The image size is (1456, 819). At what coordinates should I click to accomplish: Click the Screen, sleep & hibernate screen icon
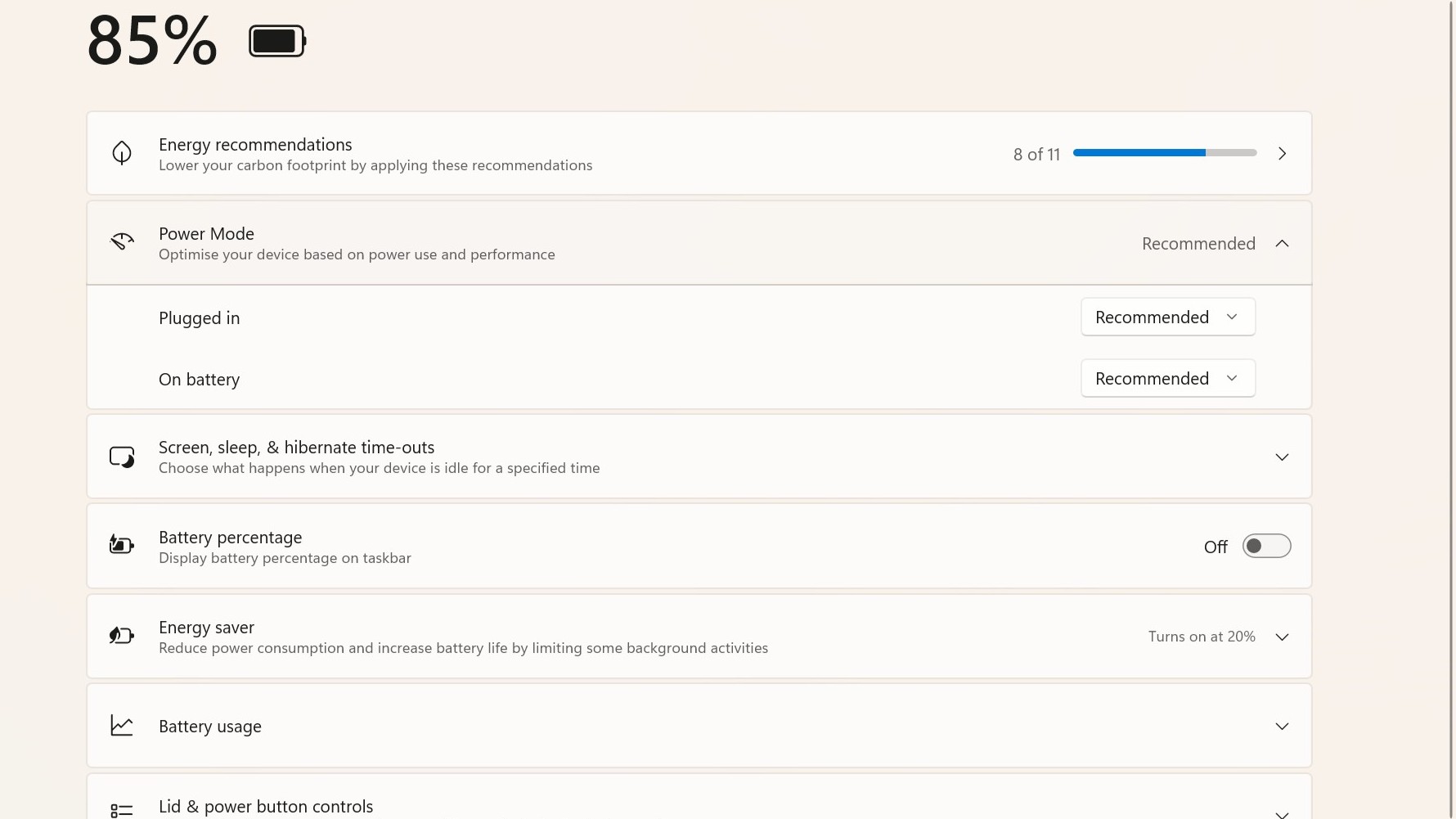pos(121,457)
